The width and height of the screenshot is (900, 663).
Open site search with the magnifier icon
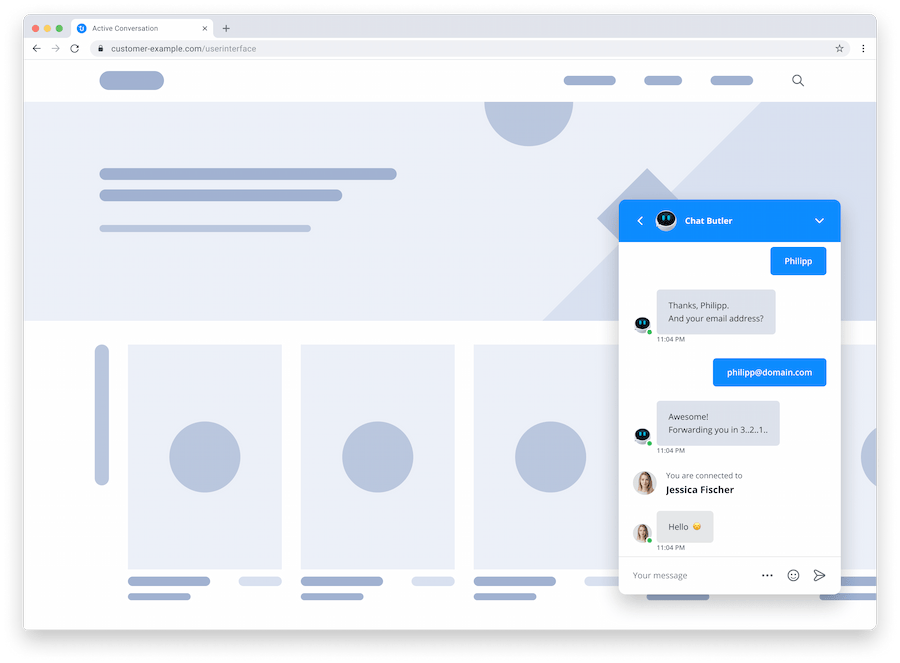tap(797, 80)
